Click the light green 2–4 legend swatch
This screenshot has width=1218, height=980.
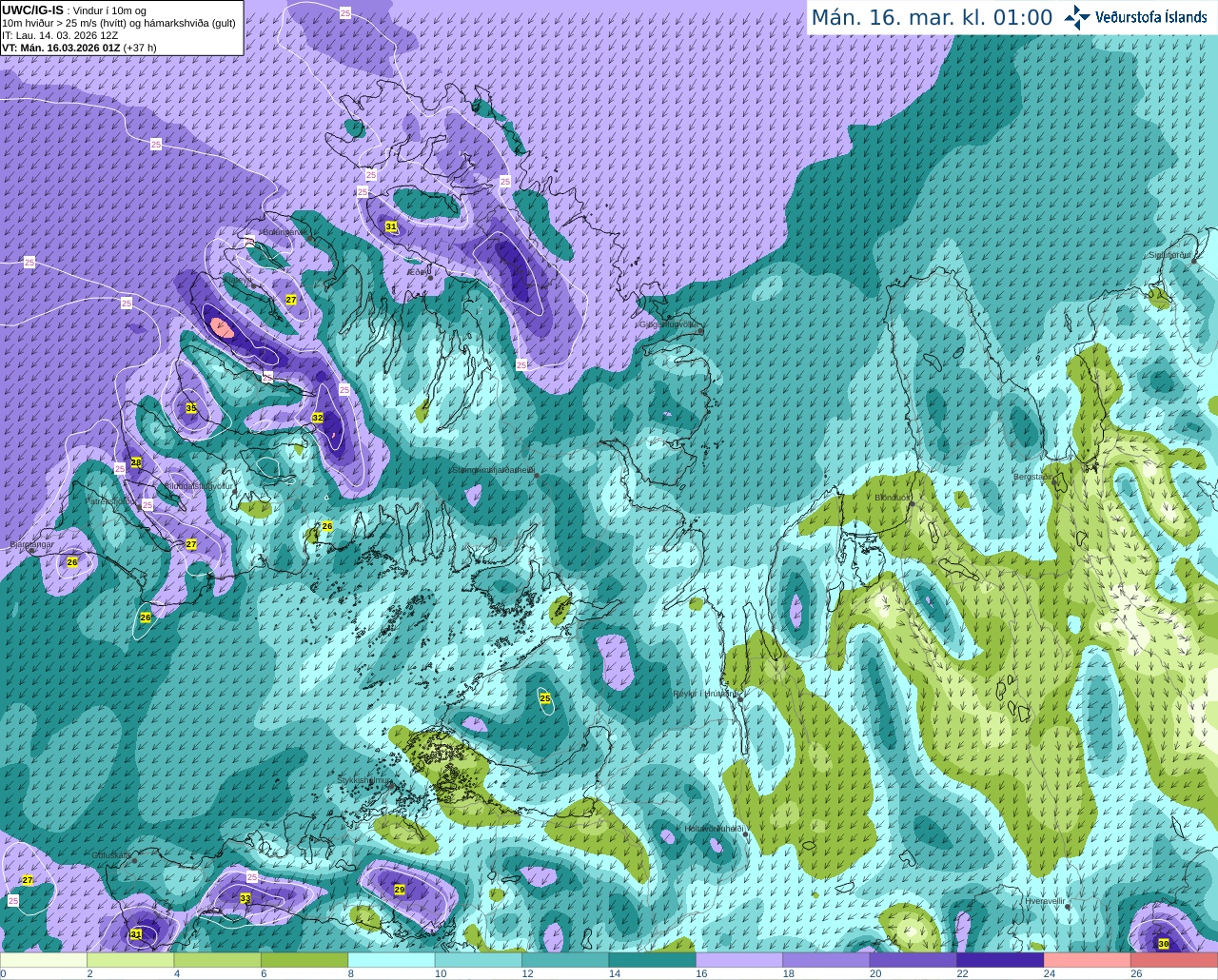point(130,960)
